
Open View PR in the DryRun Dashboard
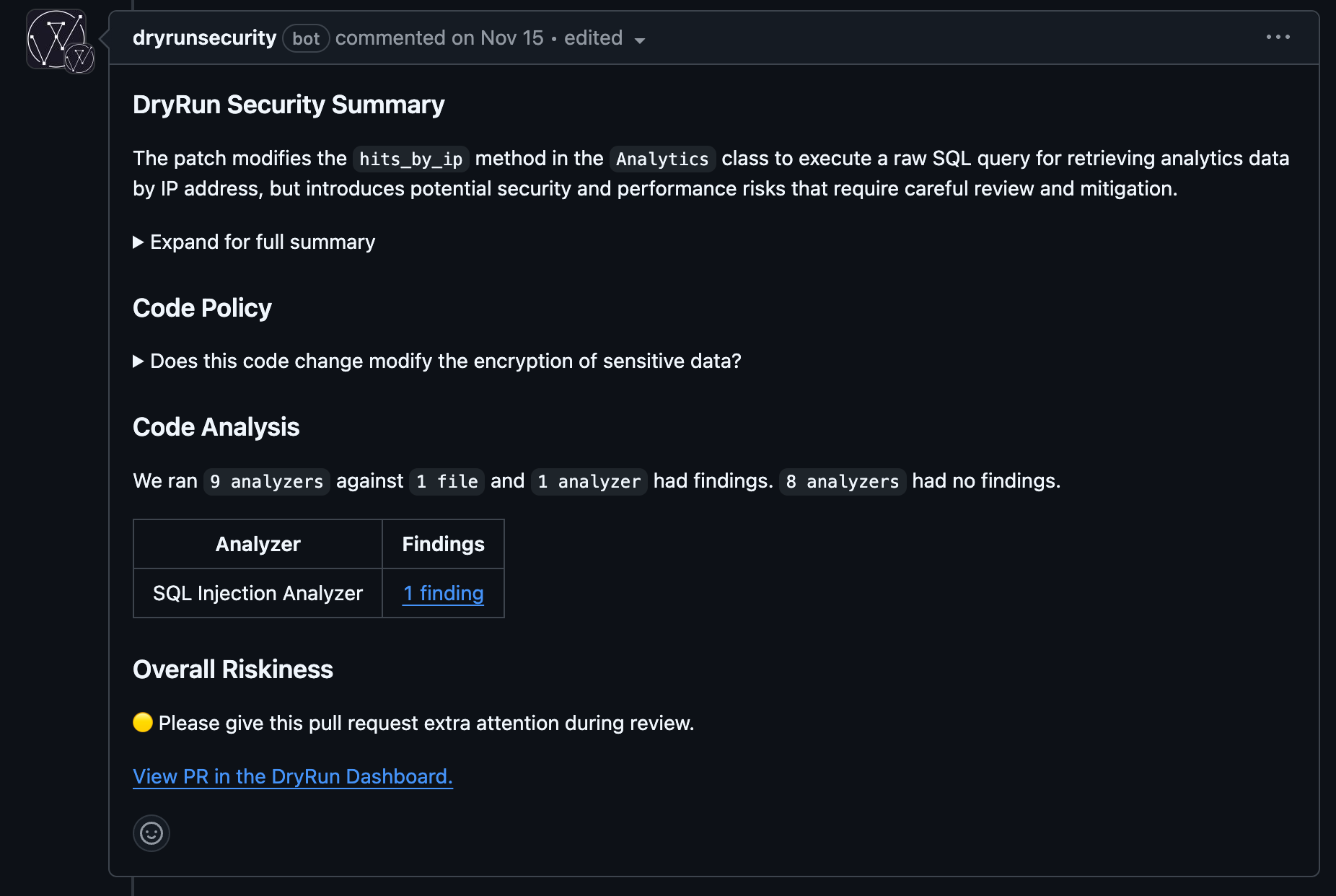pos(293,776)
